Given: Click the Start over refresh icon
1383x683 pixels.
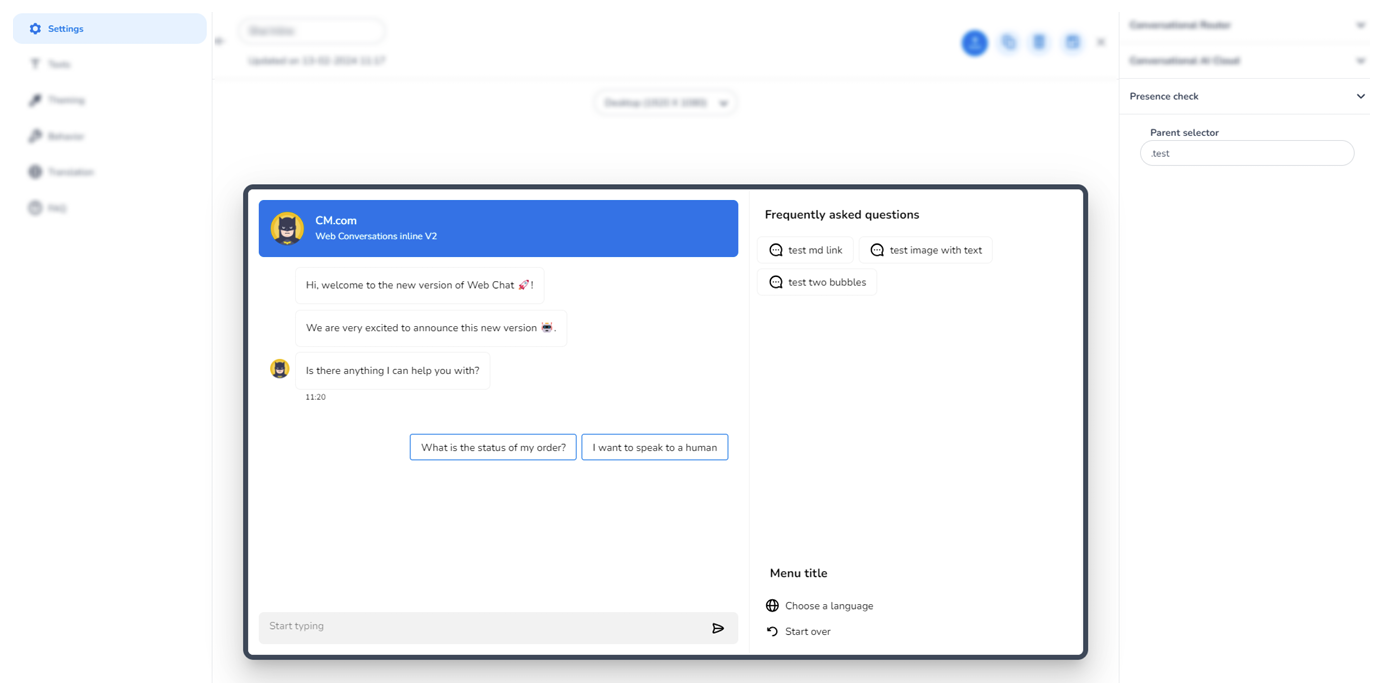Looking at the screenshot, I should pos(772,632).
